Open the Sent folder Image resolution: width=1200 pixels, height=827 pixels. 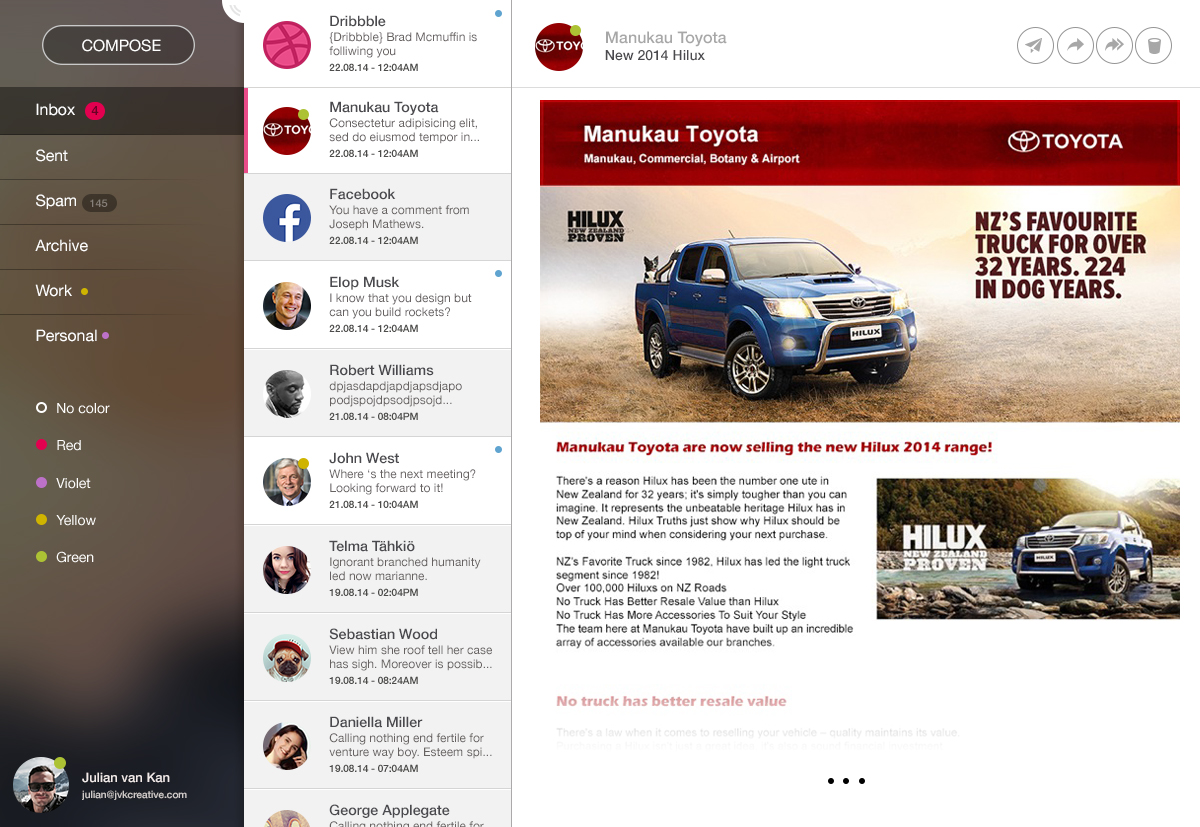pyautogui.click(x=122, y=156)
